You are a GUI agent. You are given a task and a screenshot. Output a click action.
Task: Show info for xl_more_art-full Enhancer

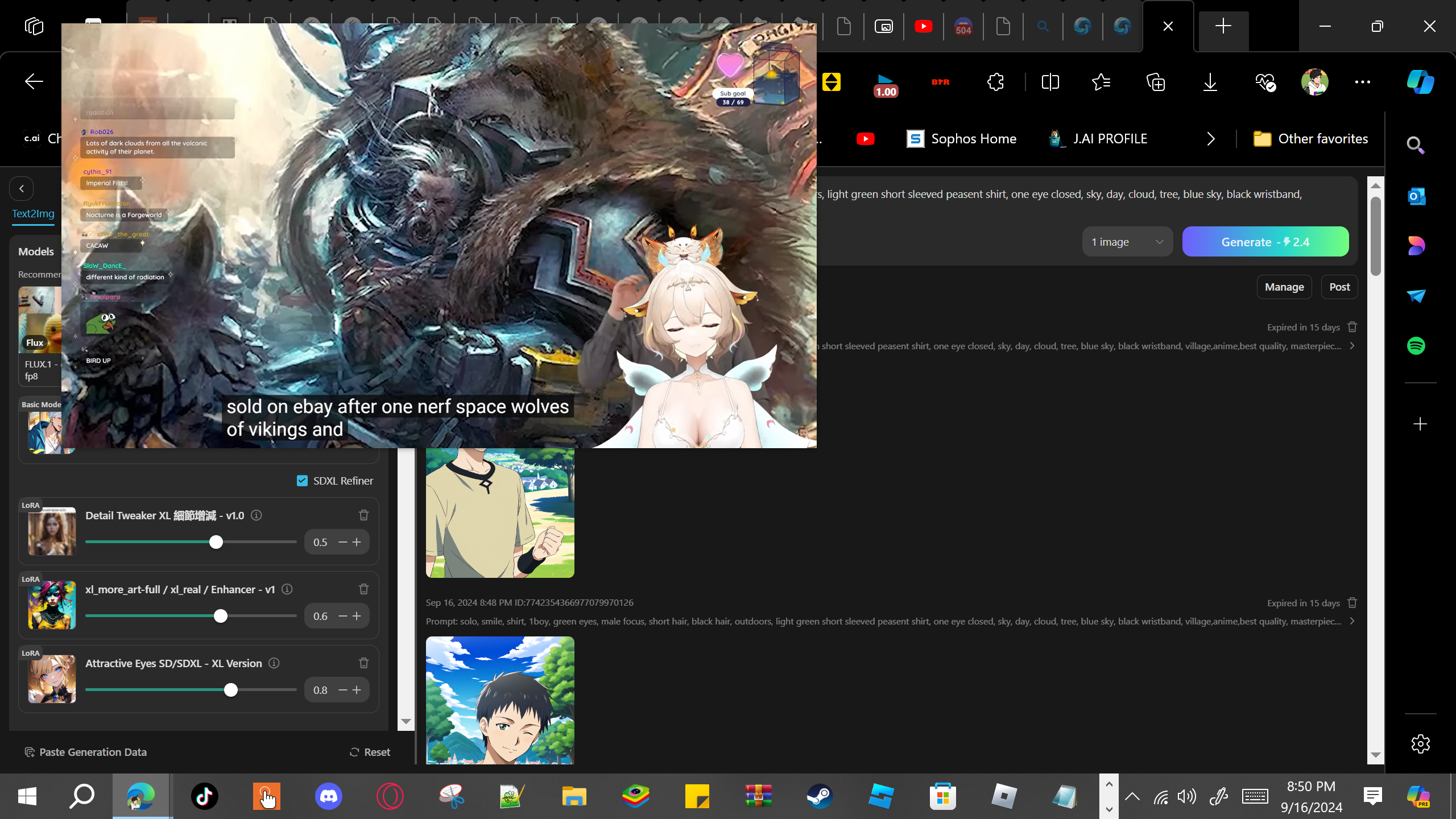(x=287, y=589)
